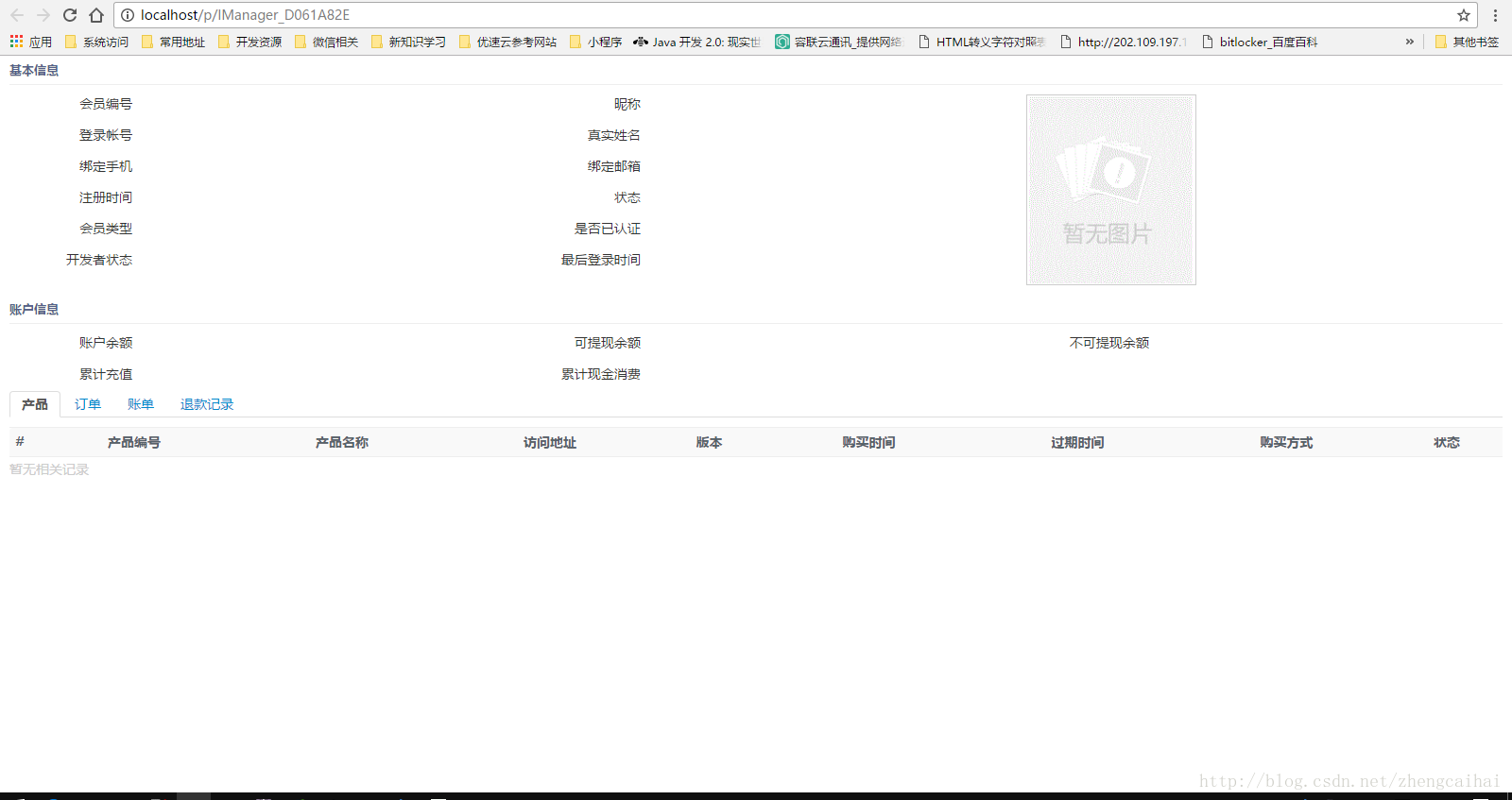Click the 基本信息 section heading
1512x800 pixels.
pos(34,71)
